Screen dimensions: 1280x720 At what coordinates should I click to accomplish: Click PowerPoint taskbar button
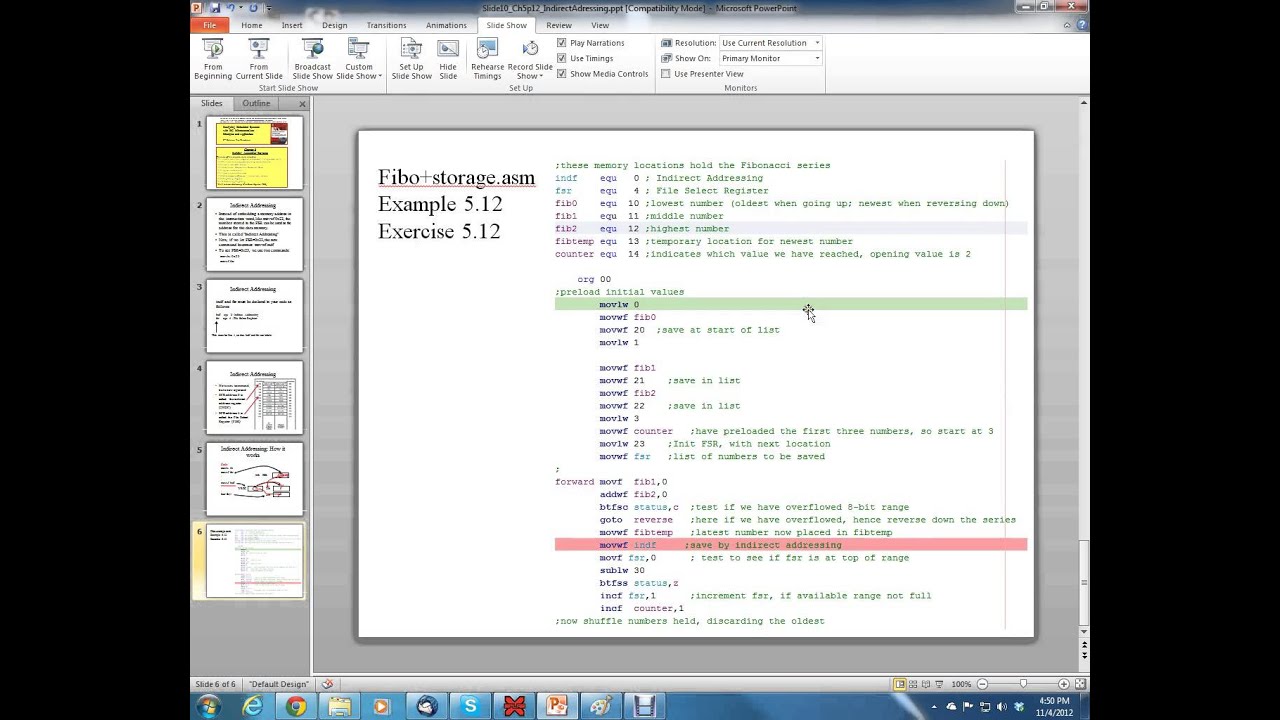coord(557,707)
